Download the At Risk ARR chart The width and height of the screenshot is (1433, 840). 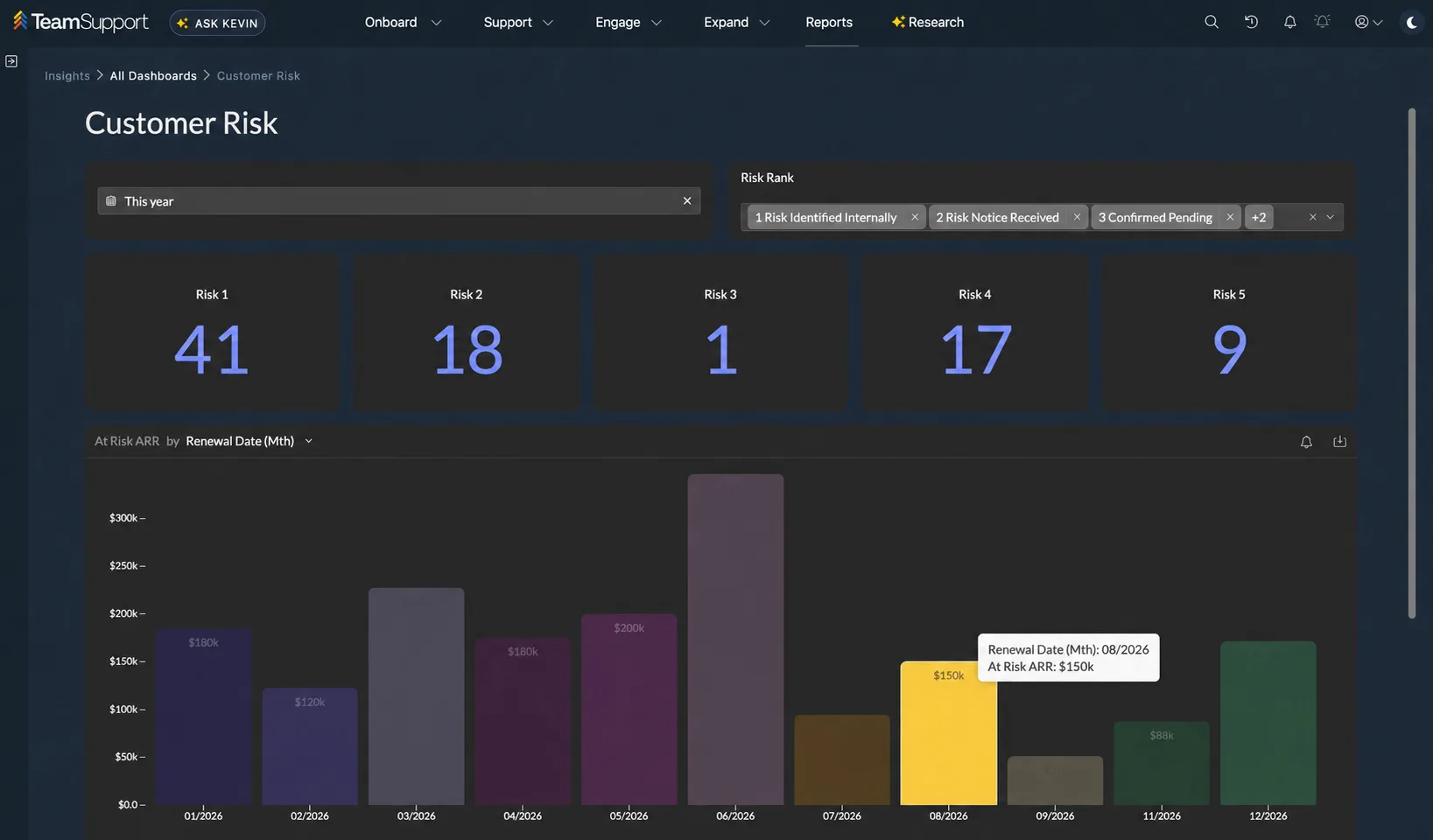click(1339, 442)
